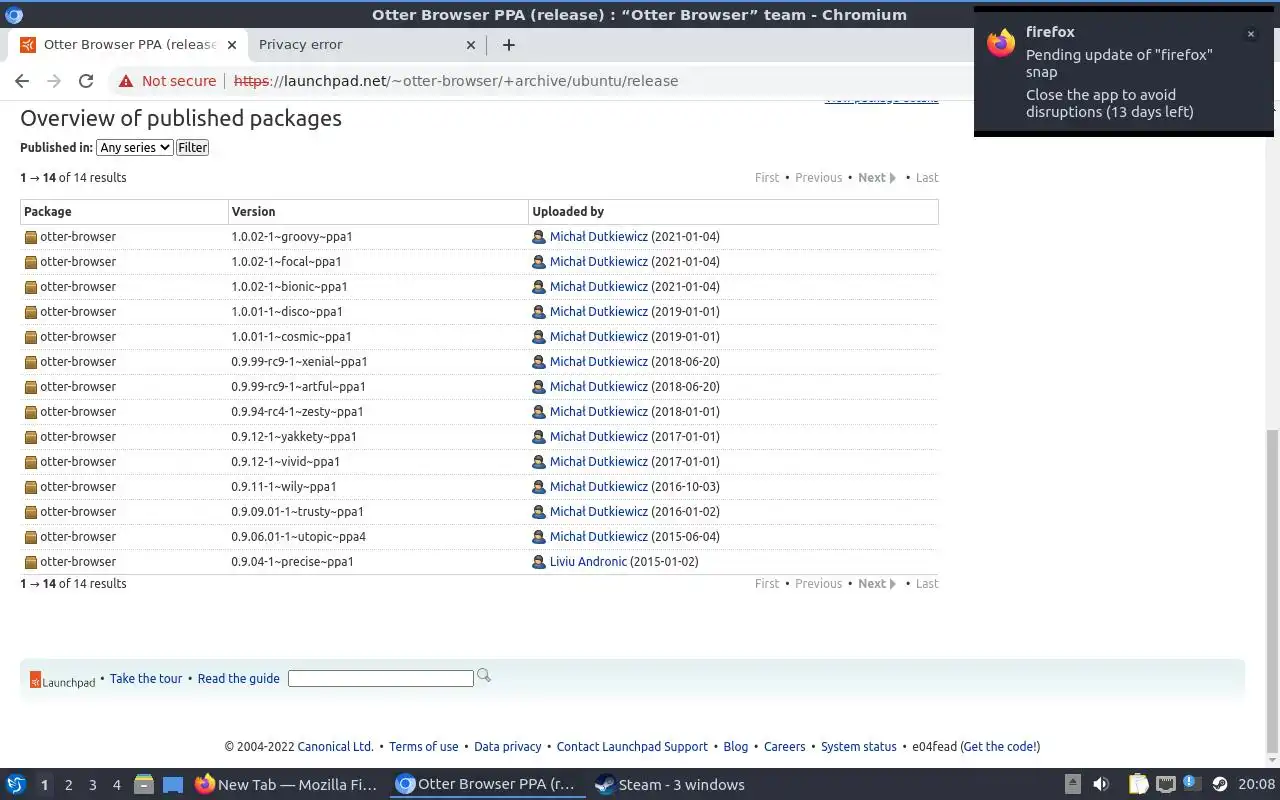Click the show desktop taskbar icon
The width and height of the screenshot is (1280, 800).
(173, 784)
